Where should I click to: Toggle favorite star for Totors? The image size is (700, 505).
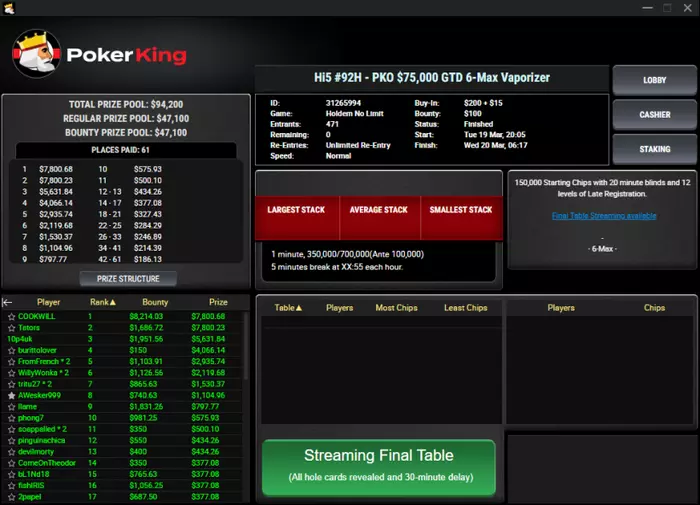pos(12,328)
